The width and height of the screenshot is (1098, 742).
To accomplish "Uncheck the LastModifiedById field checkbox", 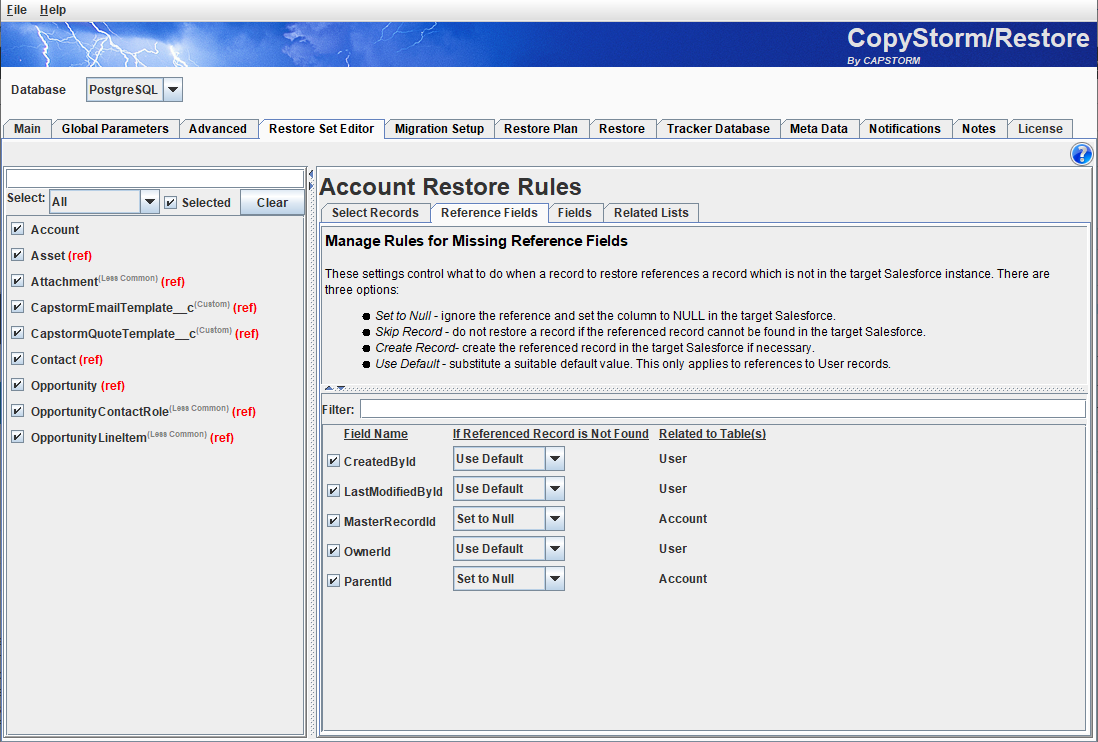I will (333, 491).
